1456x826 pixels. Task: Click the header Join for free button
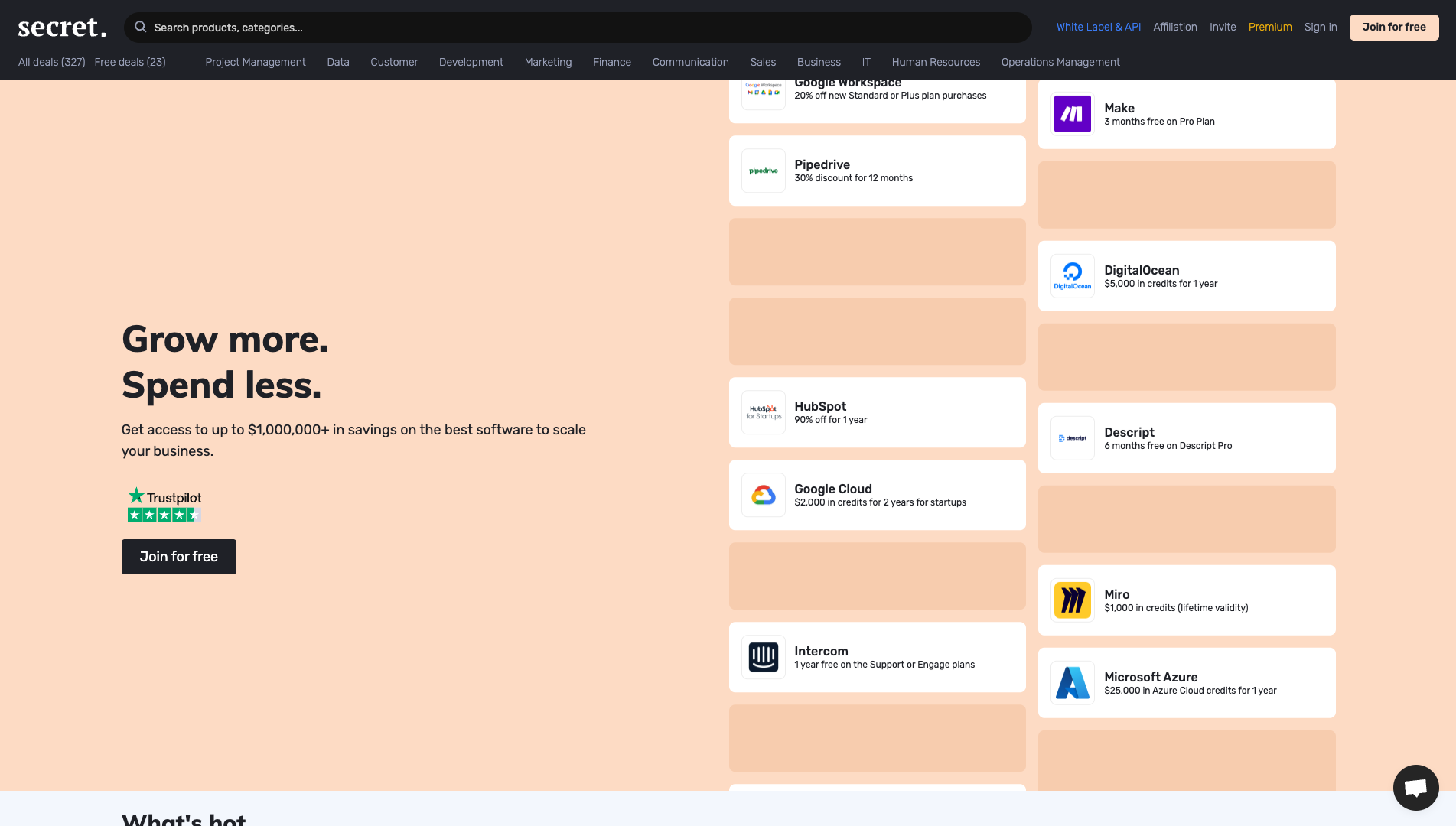point(1393,28)
